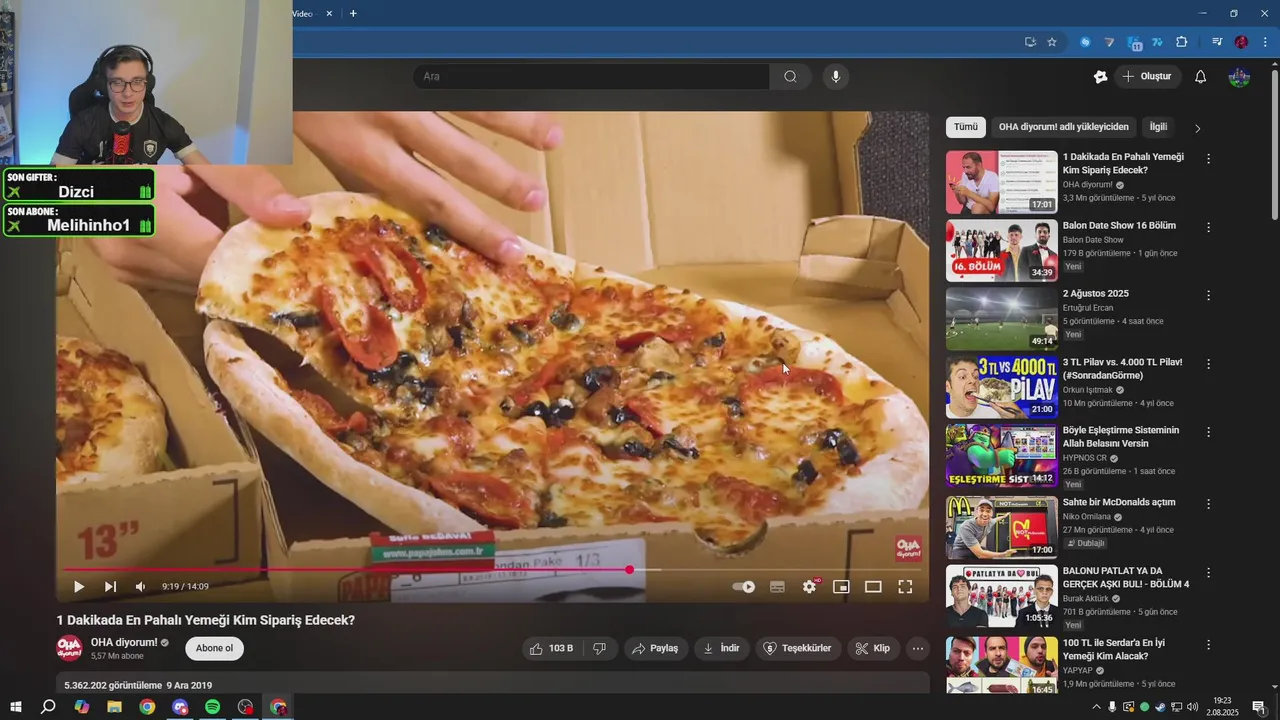Skip to the next video
Screen dimensions: 1280x720
point(110,587)
